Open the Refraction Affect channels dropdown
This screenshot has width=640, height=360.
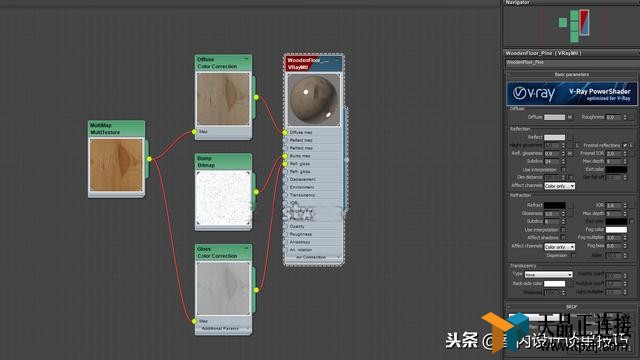click(560, 247)
